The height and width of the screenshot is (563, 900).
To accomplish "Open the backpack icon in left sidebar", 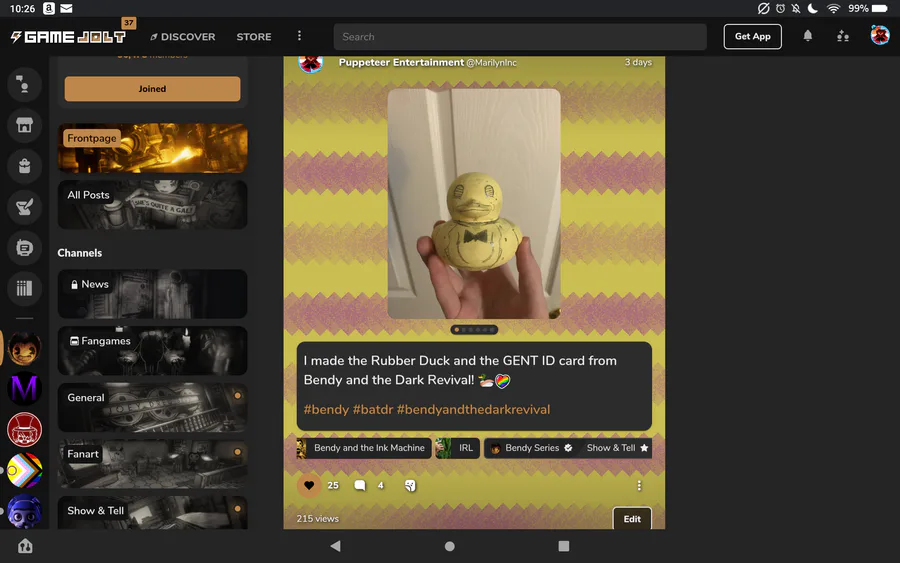I will coord(24,166).
